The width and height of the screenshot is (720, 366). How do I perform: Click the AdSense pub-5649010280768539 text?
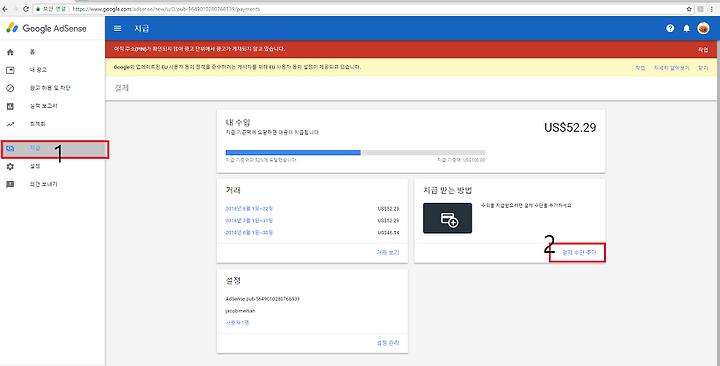[262, 299]
